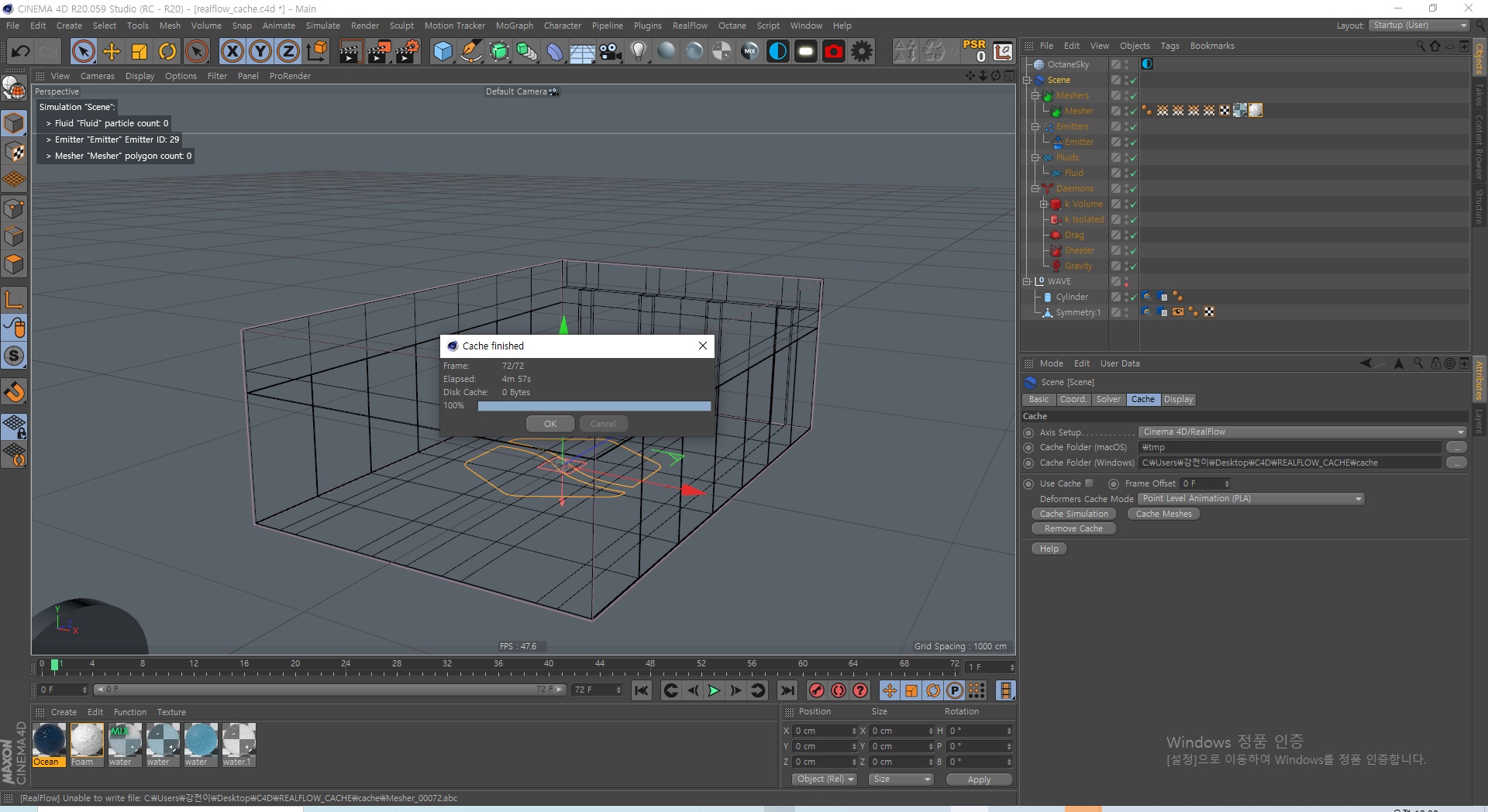This screenshot has width=1488, height=812.
Task: Add a Cube primitive object
Action: coord(443,52)
